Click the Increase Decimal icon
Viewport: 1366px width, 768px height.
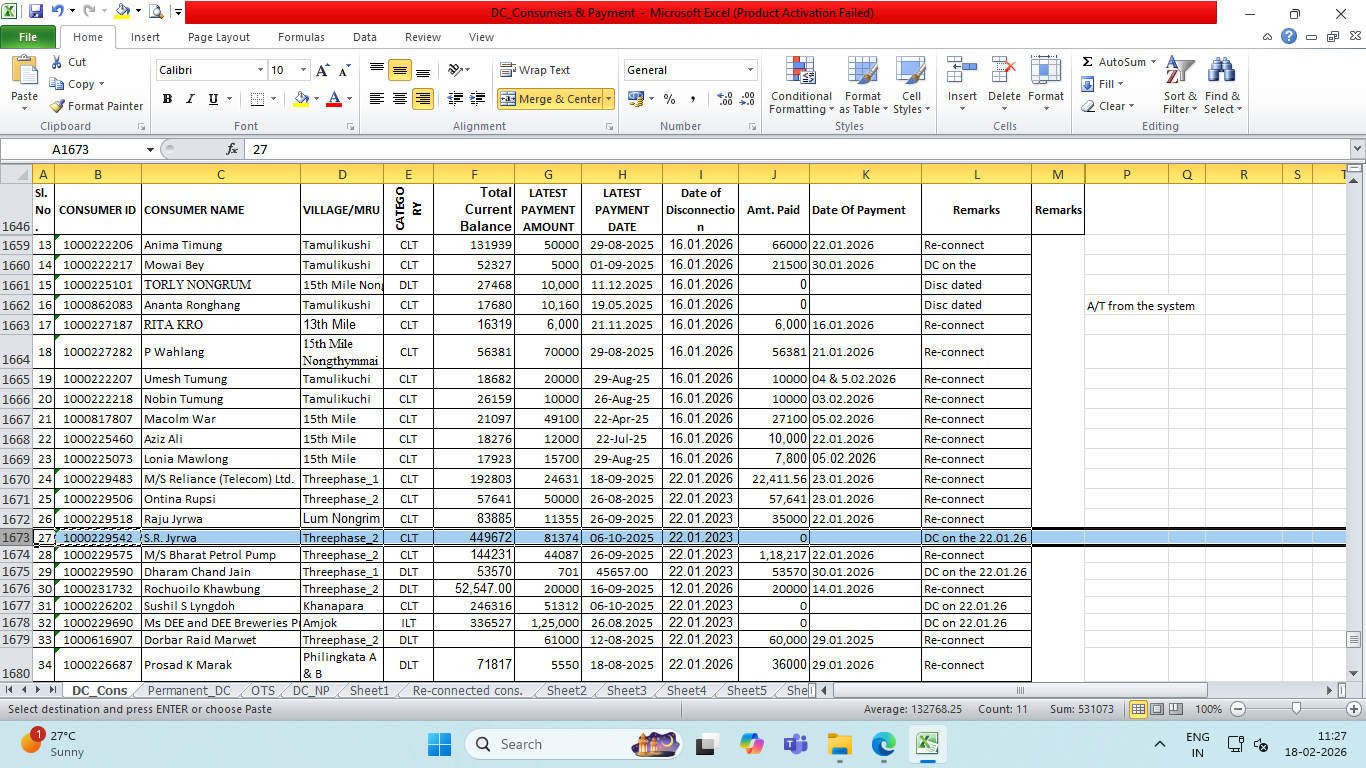point(725,99)
